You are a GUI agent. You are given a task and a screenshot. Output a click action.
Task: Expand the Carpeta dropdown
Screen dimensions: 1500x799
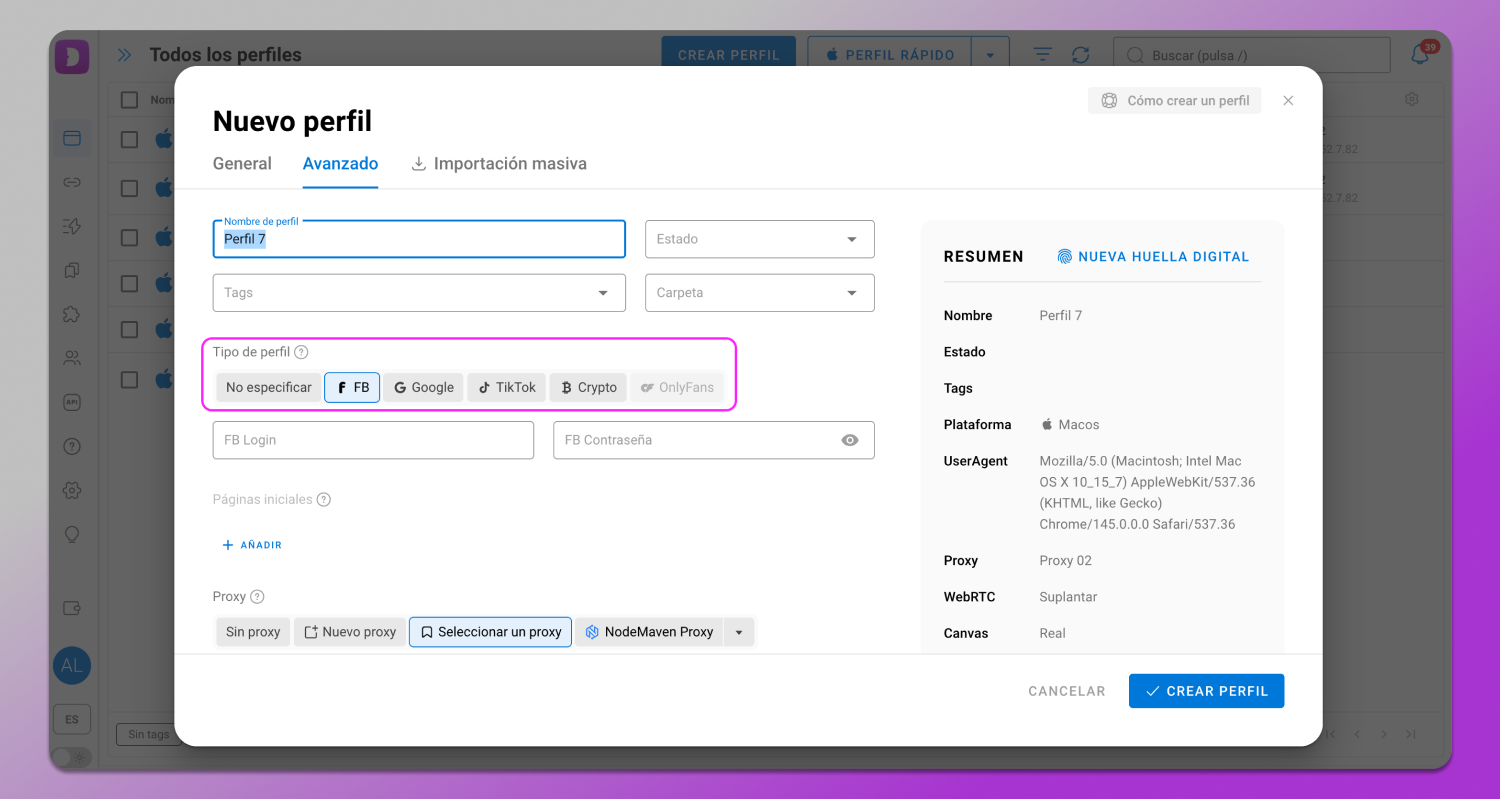pyautogui.click(x=760, y=293)
